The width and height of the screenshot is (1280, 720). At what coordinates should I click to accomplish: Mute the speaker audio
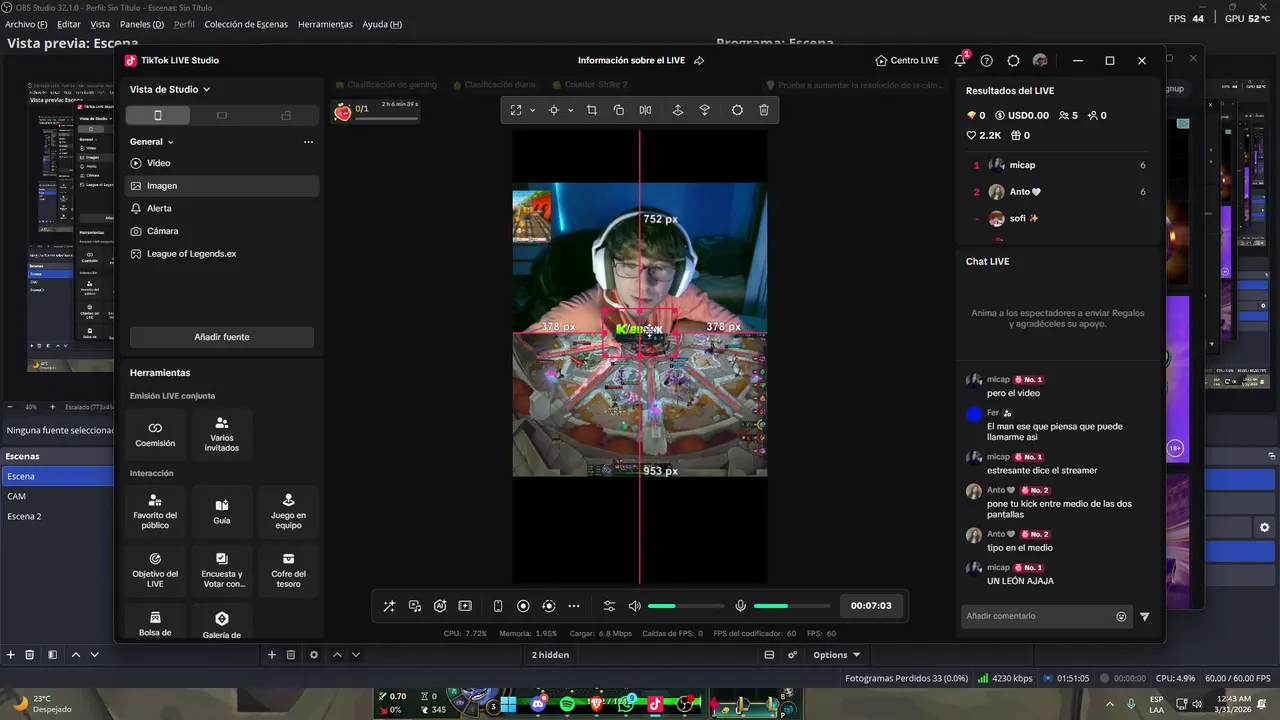pos(634,606)
